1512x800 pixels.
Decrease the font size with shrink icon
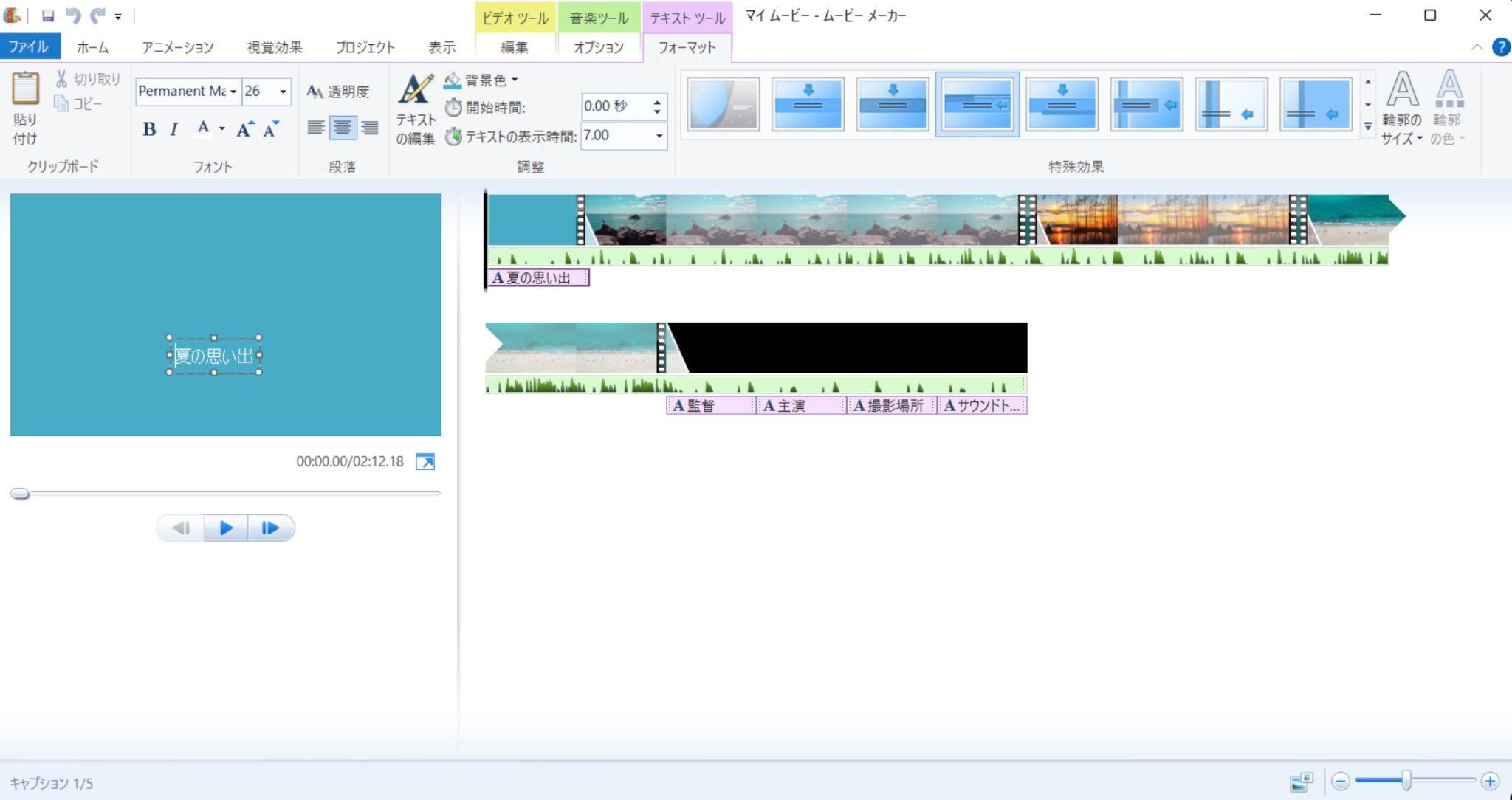click(271, 129)
